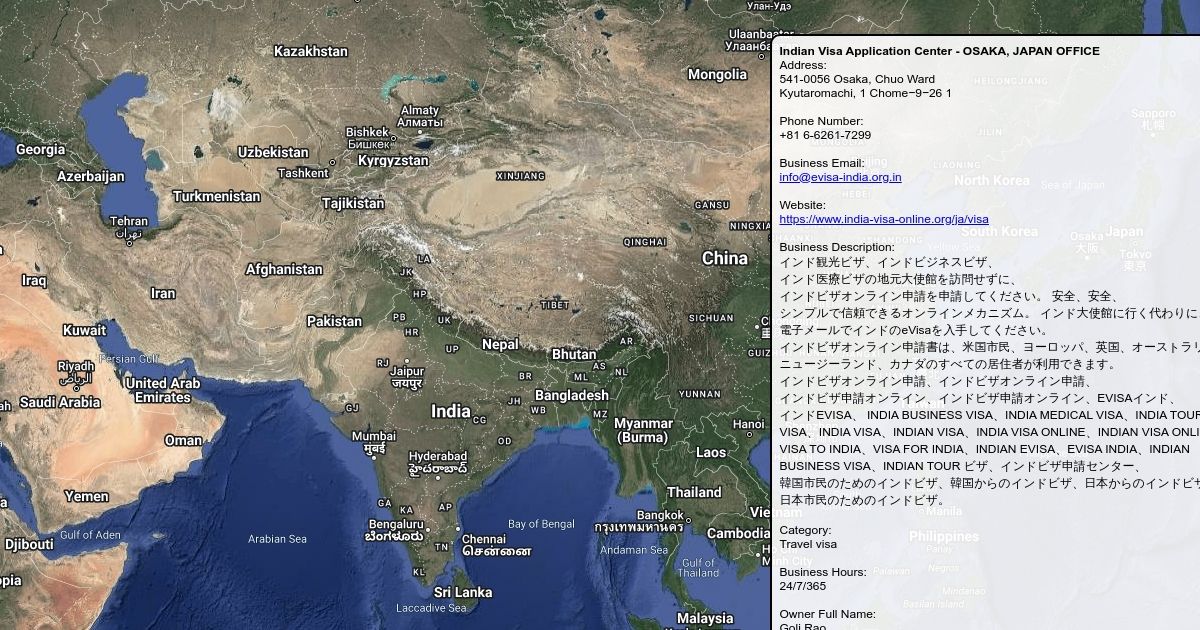Click the Iraq label on the map
The image size is (1200, 630).
[33, 281]
